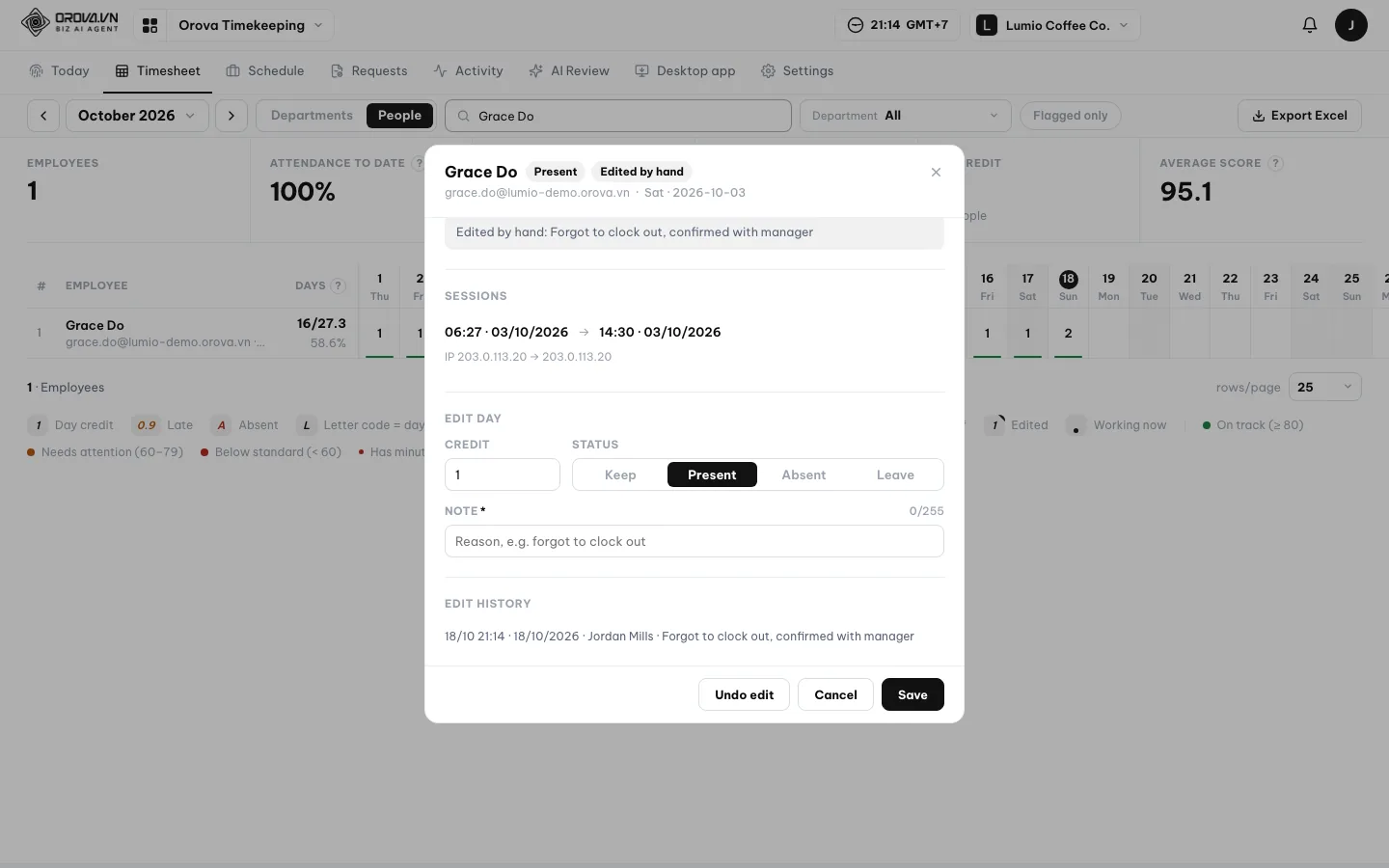
Task: Toggle the Flagged only filter
Action: pos(1070,116)
